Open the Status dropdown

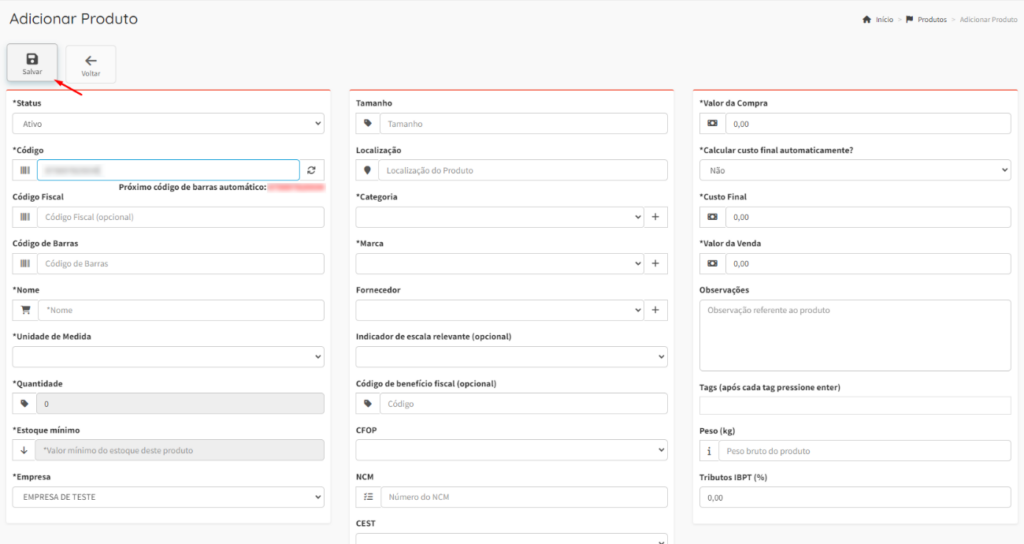click(x=168, y=124)
